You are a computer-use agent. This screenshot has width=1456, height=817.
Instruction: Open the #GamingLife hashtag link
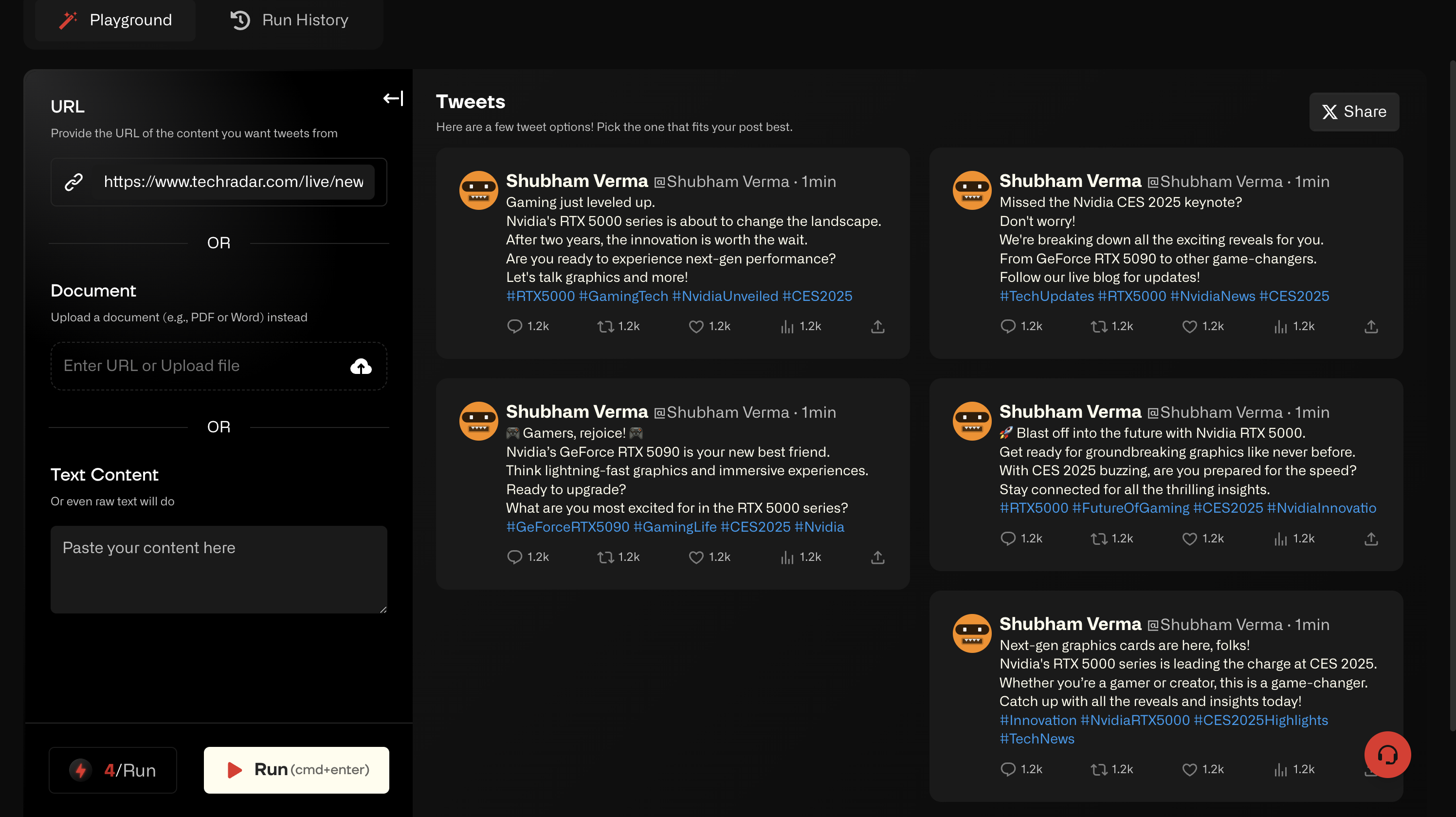pos(675,527)
